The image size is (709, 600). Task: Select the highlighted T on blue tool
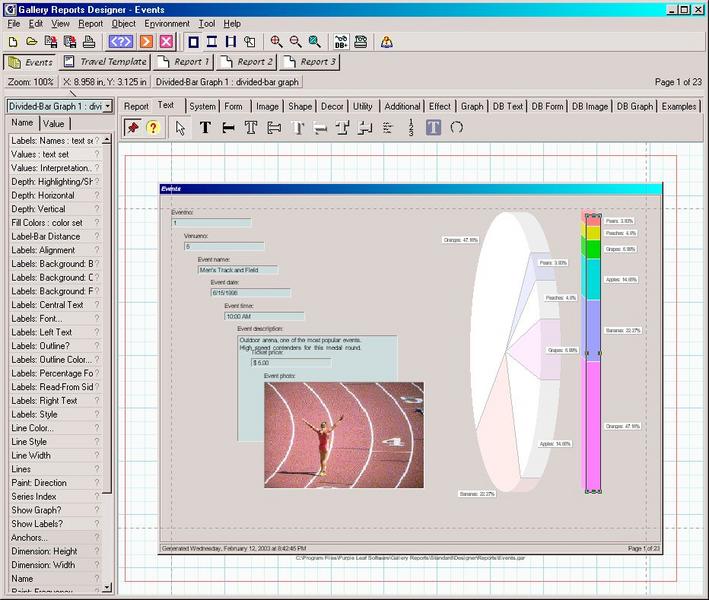click(433, 128)
